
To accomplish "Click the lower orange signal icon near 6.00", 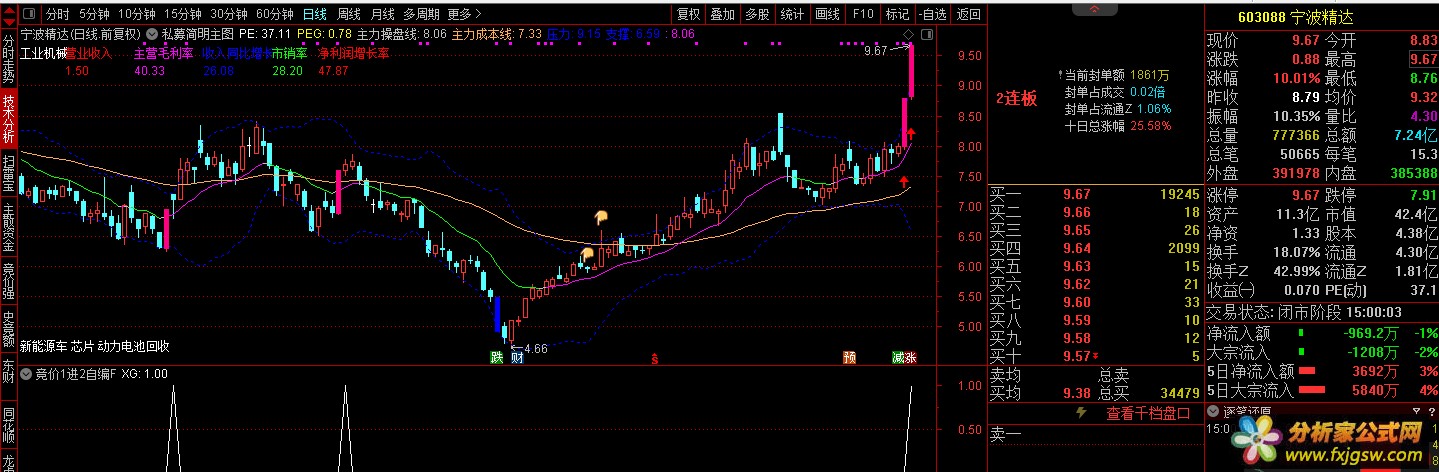I will point(588,254).
